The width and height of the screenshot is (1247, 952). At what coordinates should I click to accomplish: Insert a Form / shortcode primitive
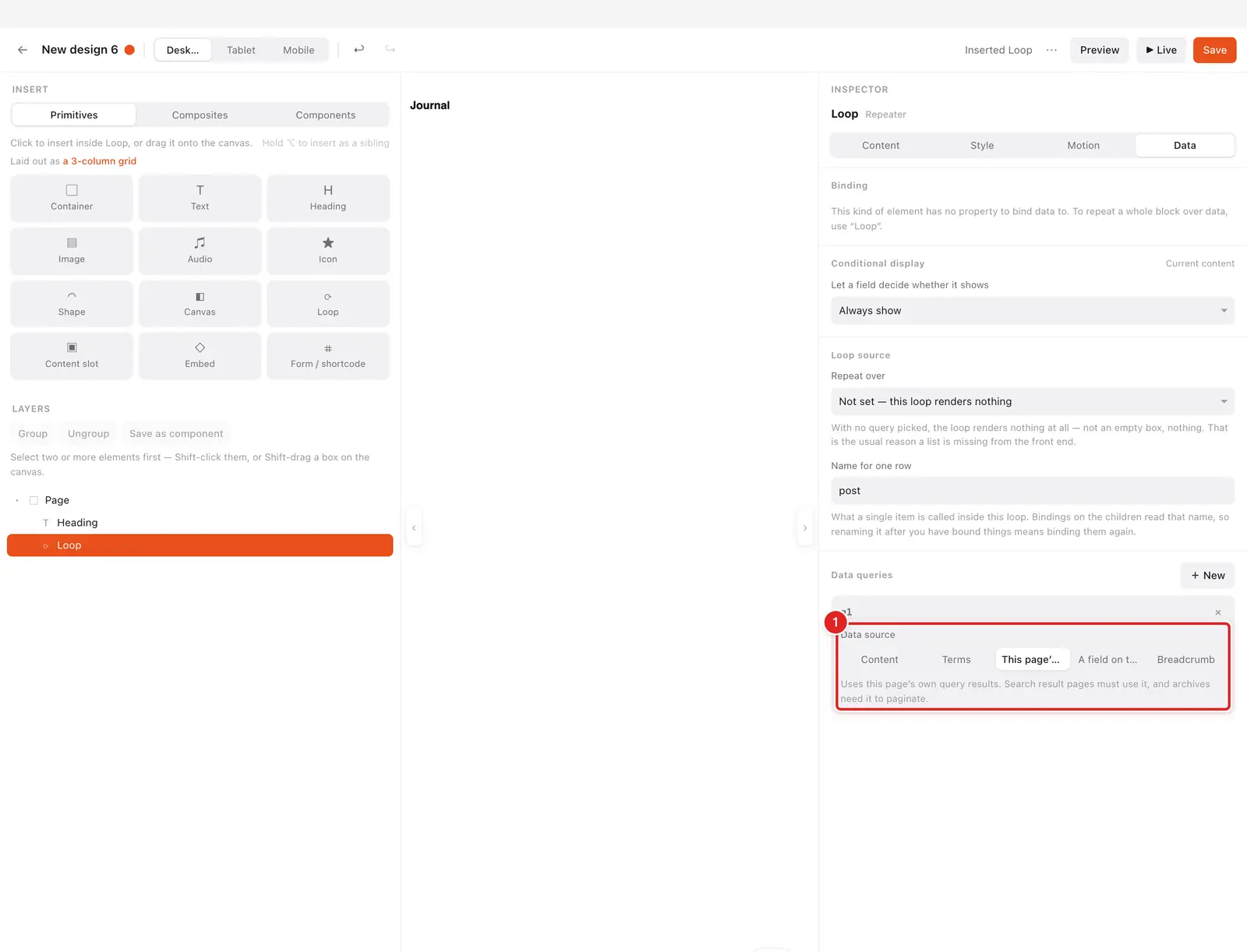click(x=328, y=356)
